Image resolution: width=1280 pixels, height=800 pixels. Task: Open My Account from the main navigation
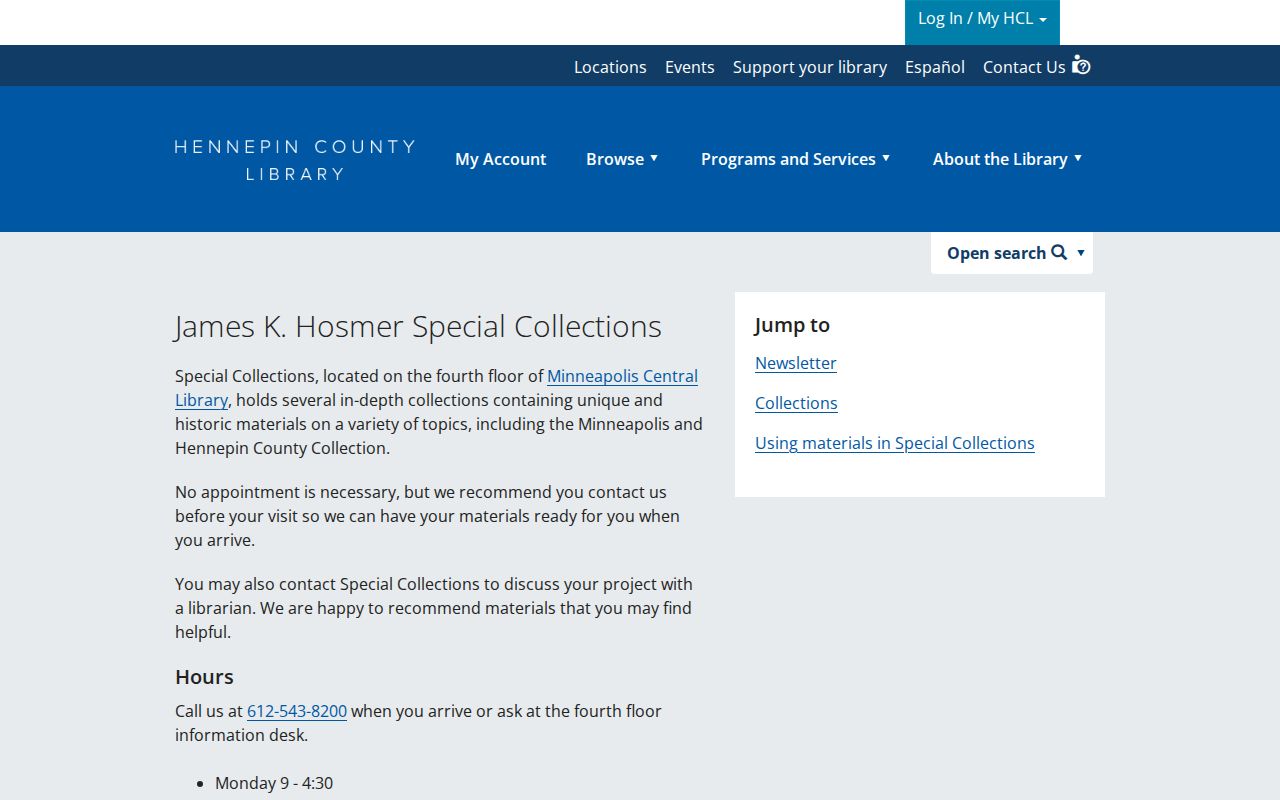[x=501, y=159]
